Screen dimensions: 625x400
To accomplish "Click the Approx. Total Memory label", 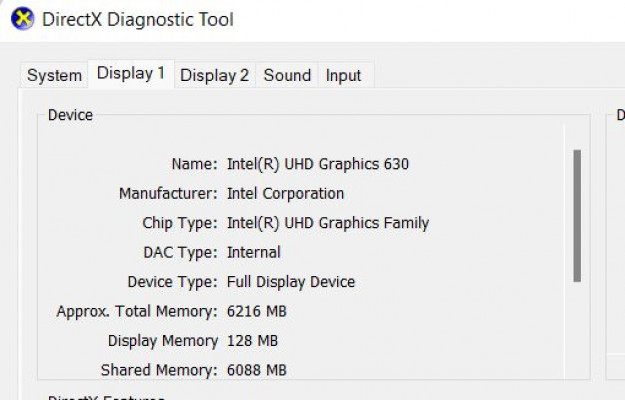I will 136,311.
